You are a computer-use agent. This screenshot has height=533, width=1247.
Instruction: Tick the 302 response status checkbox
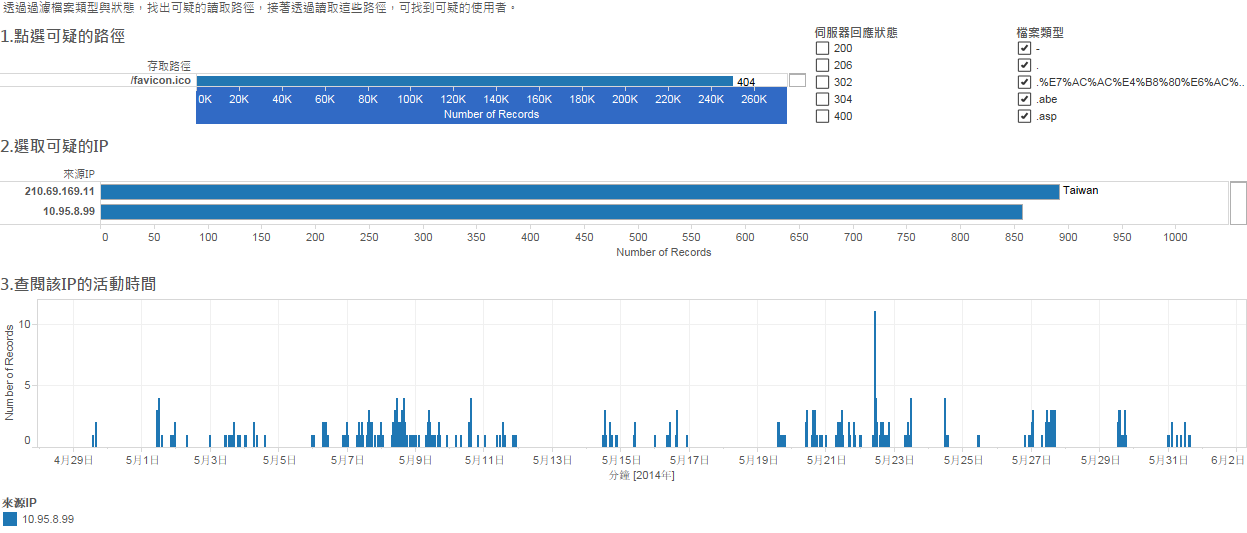tap(822, 82)
